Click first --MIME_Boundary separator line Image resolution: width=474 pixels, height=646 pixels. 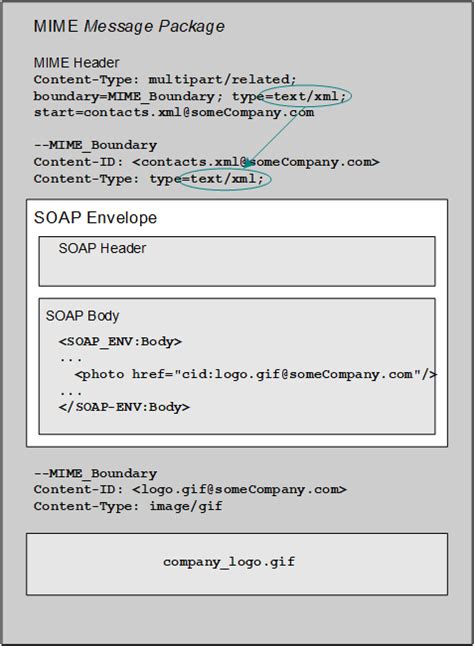(95, 145)
